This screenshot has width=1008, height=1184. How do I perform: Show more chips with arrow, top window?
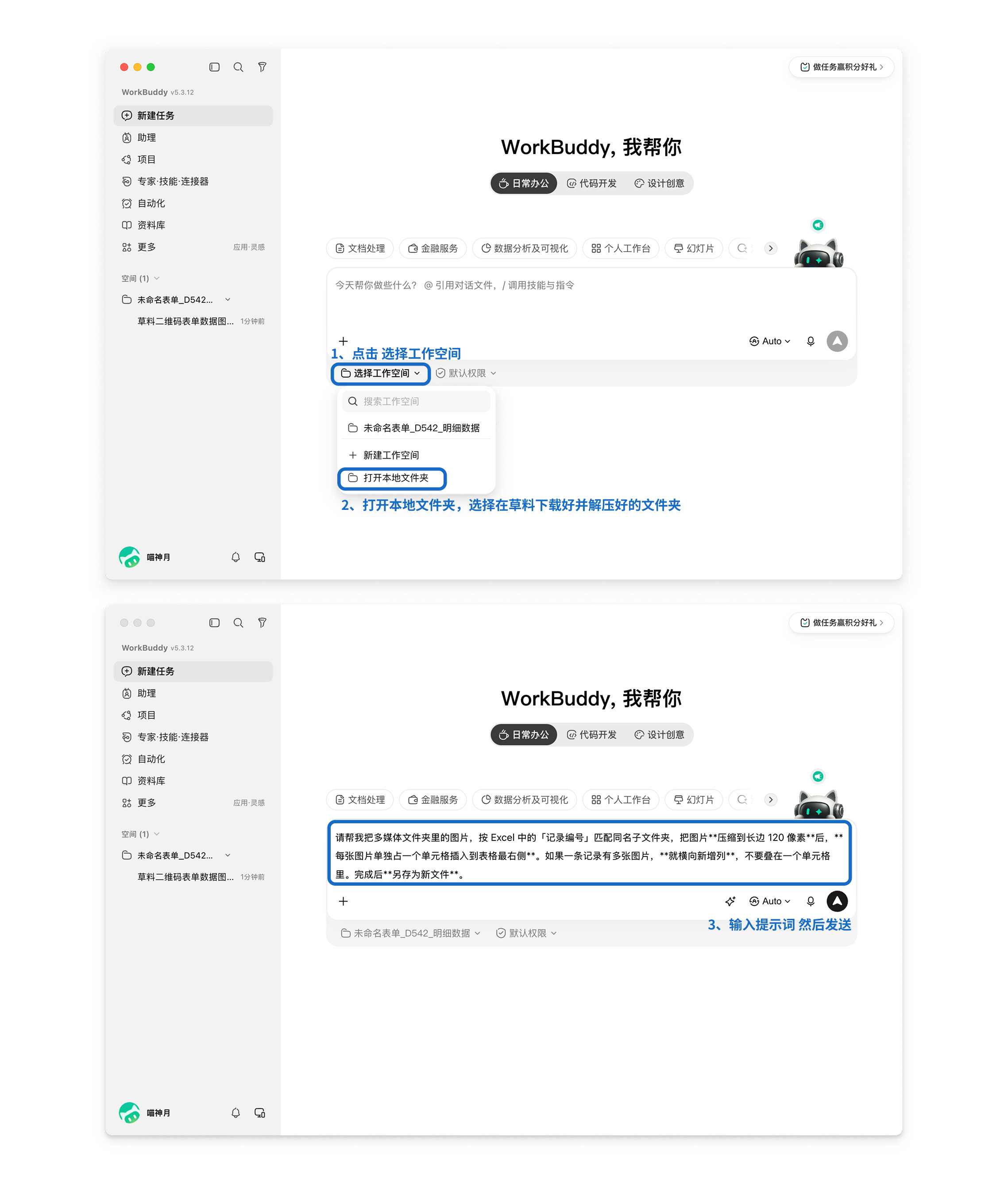771,248
